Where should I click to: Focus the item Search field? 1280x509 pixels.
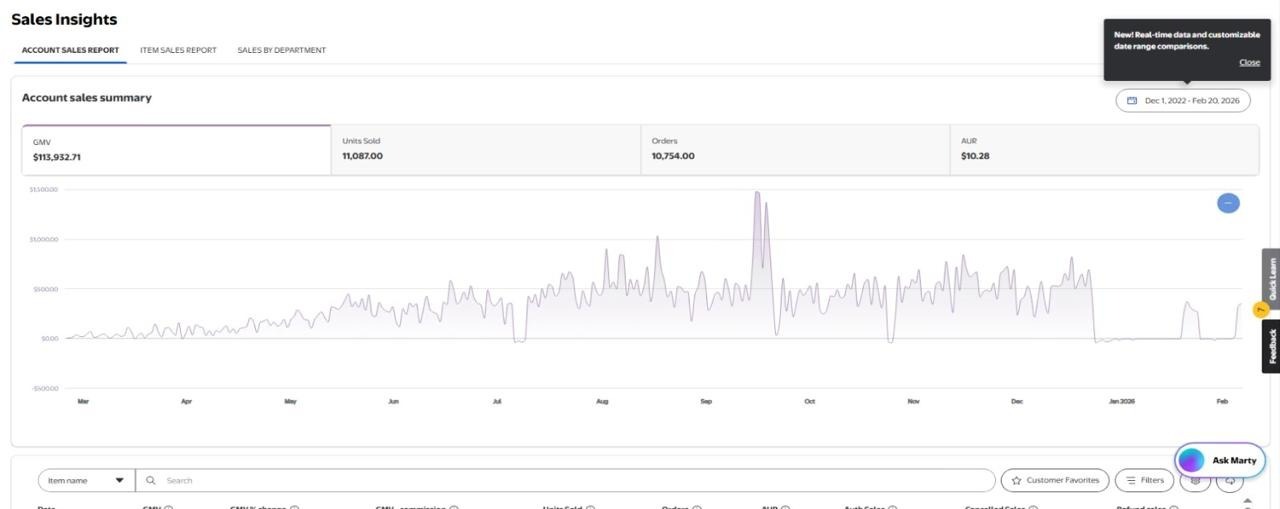pos(565,481)
